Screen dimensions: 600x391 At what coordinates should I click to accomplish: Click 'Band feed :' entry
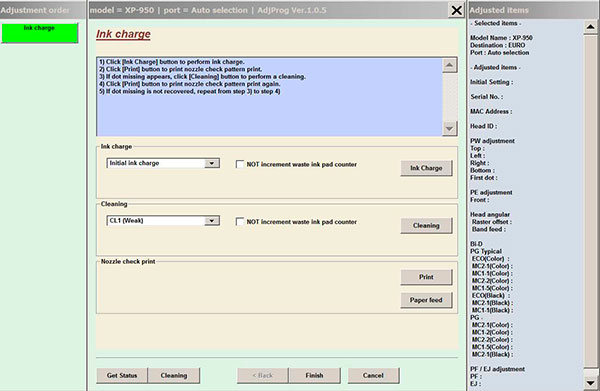(x=489, y=229)
